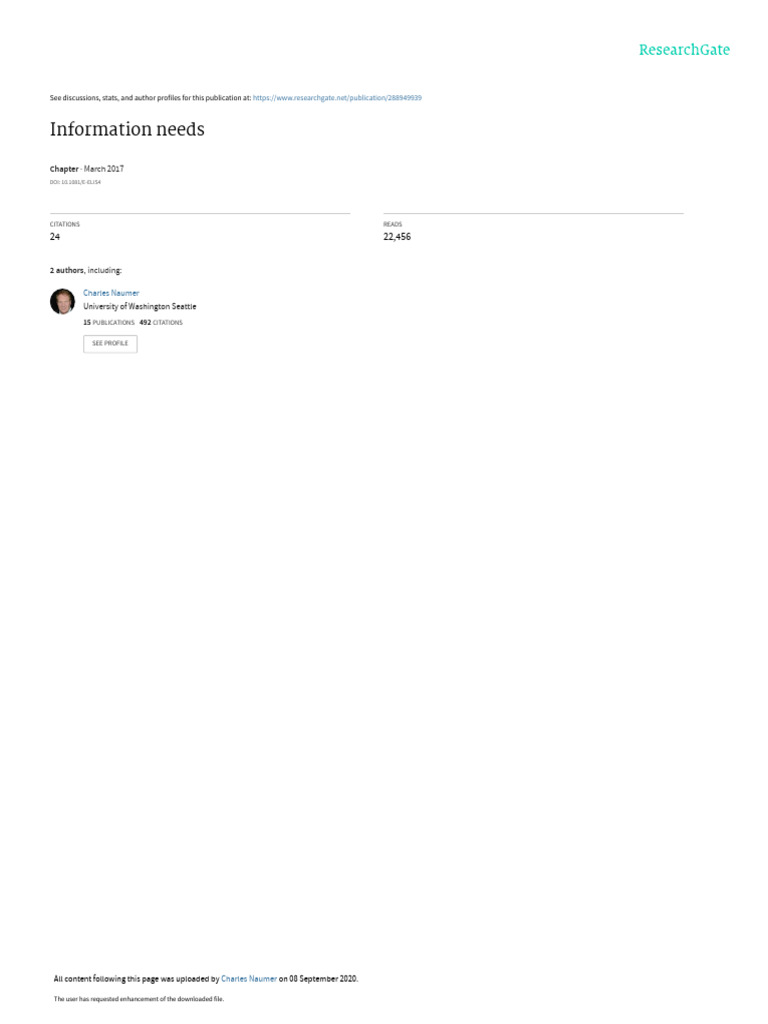768x1024 pixels.
Task: Click the 24 citations count
Action: point(55,237)
